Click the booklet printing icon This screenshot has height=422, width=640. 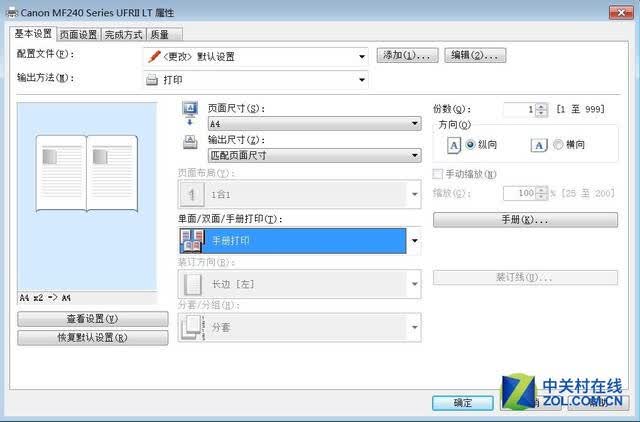(x=192, y=240)
